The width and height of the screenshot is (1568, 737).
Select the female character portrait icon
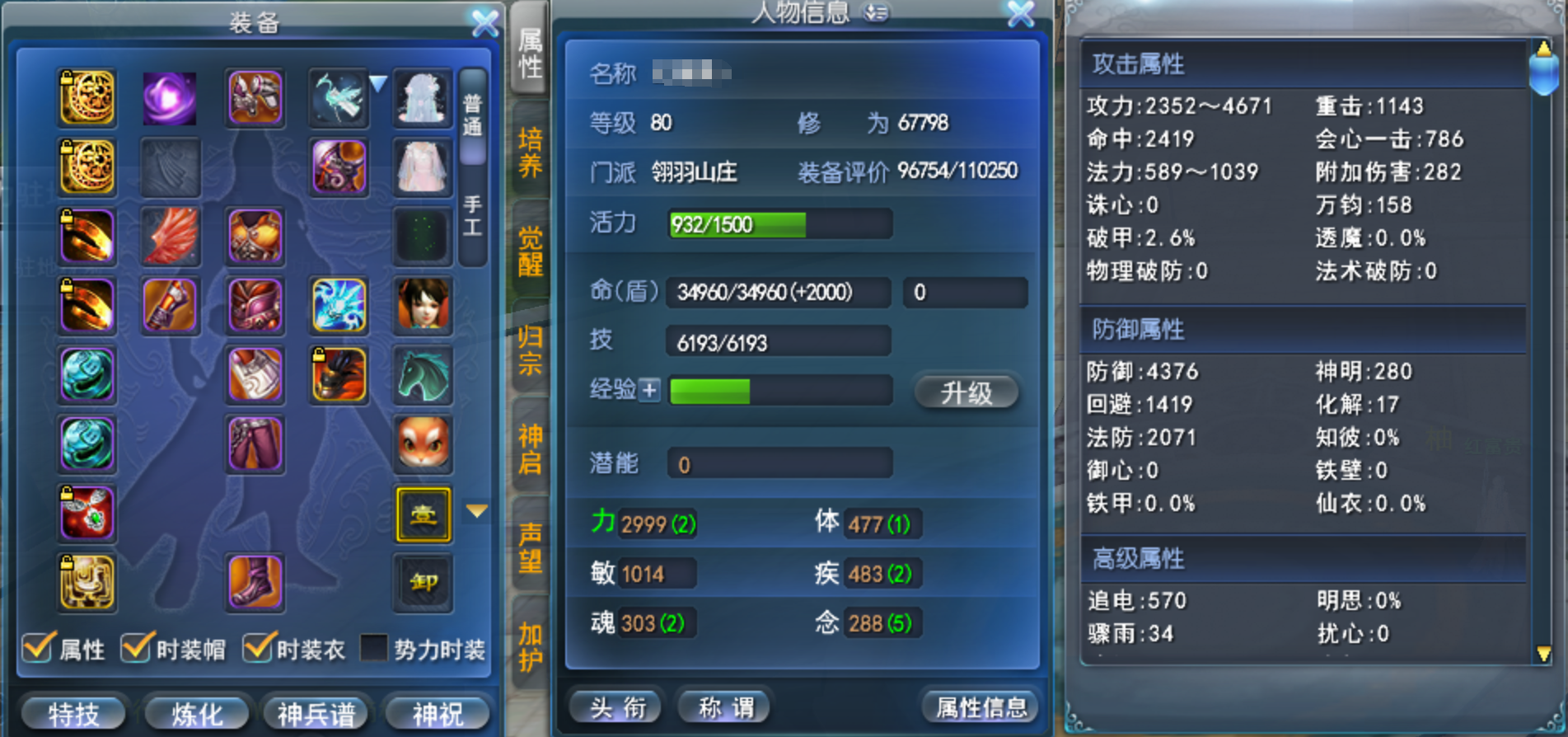pos(424,306)
